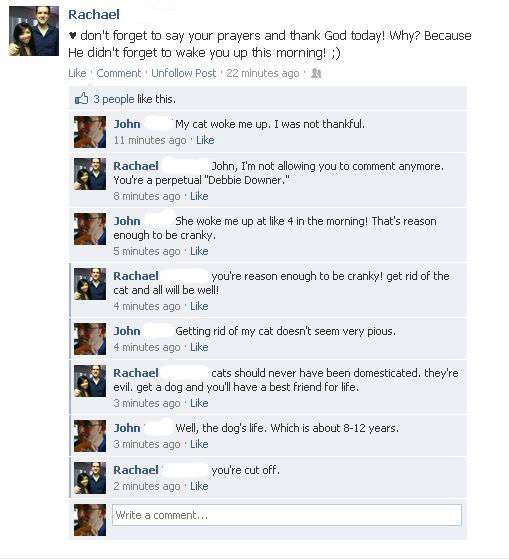509x560 pixels.
Task: Open Rachael's large profile picture
Action: tap(34, 31)
